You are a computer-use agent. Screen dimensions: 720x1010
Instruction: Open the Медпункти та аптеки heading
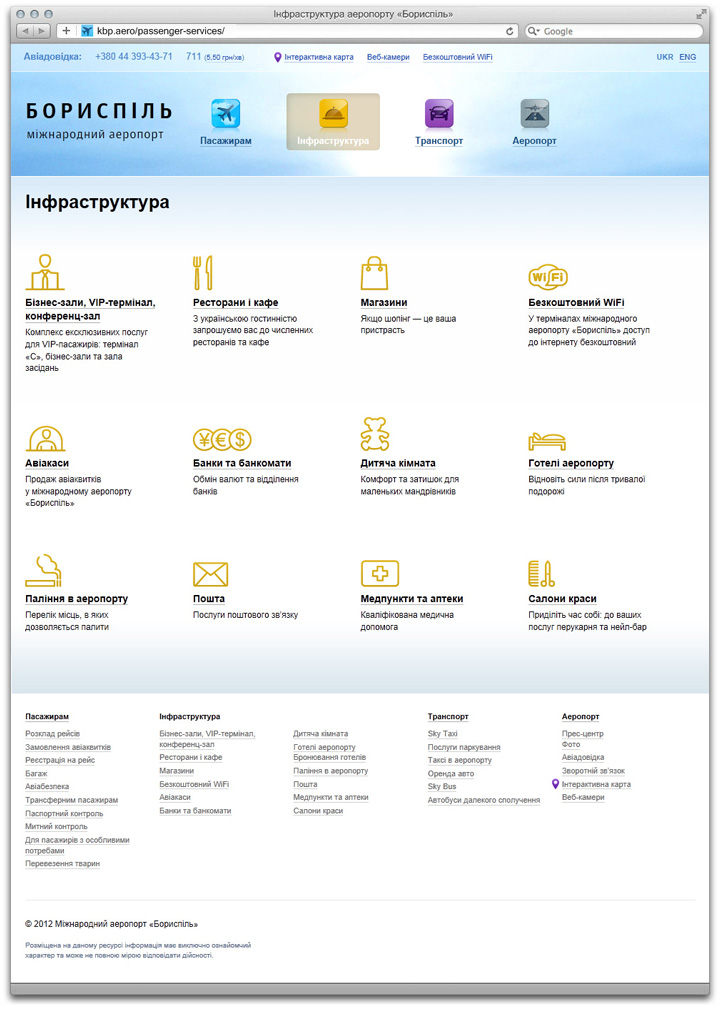click(412, 599)
